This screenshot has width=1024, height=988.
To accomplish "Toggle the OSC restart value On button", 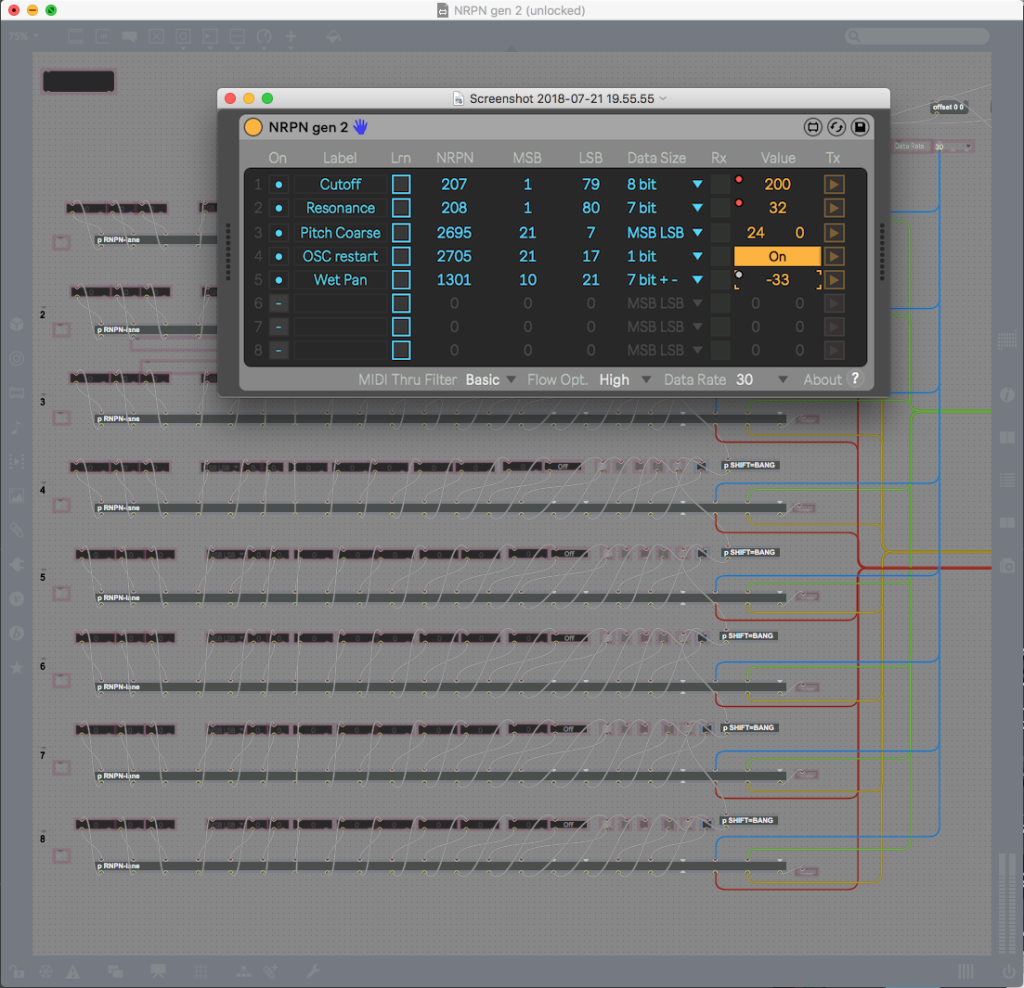I will [x=777, y=256].
